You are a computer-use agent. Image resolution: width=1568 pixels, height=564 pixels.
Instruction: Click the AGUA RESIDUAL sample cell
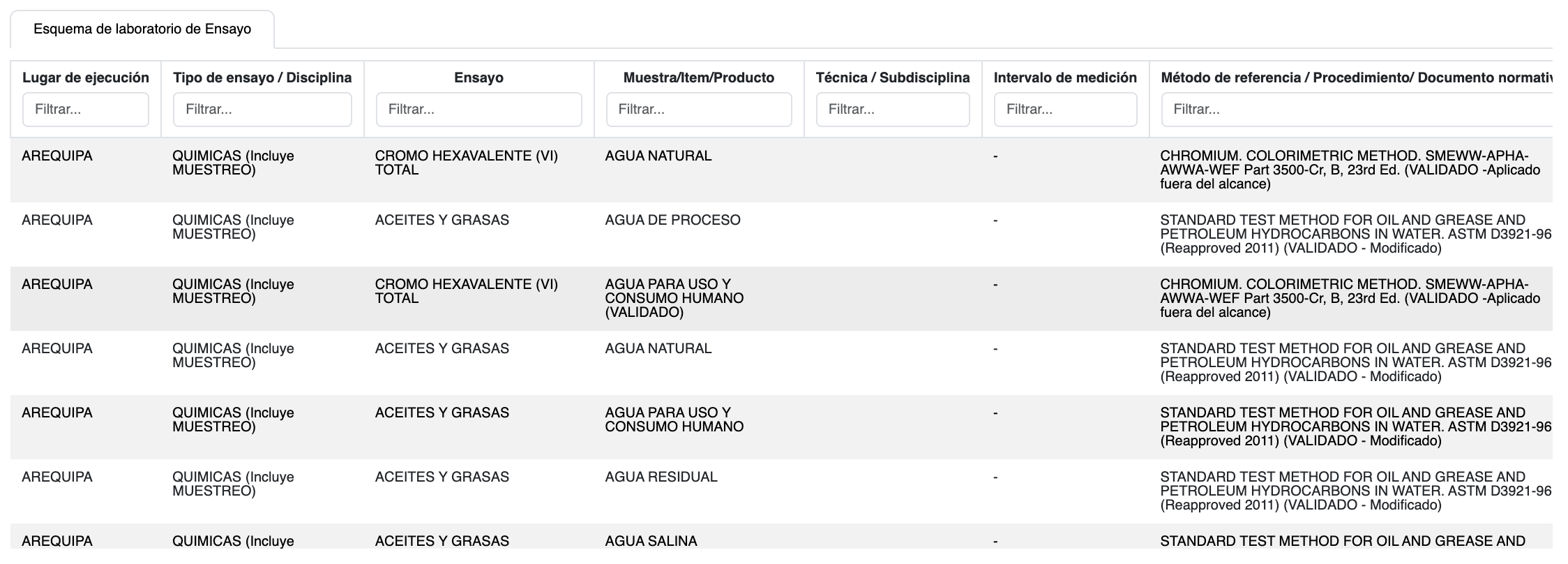(661, 477)
